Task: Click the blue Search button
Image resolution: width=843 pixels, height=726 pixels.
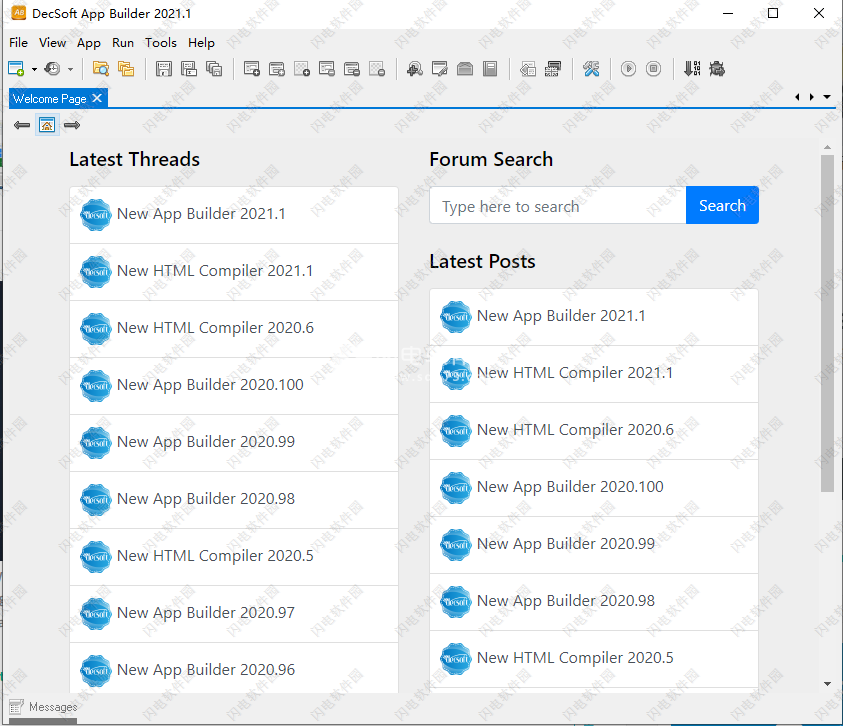Action: click(x=722, y=205)
